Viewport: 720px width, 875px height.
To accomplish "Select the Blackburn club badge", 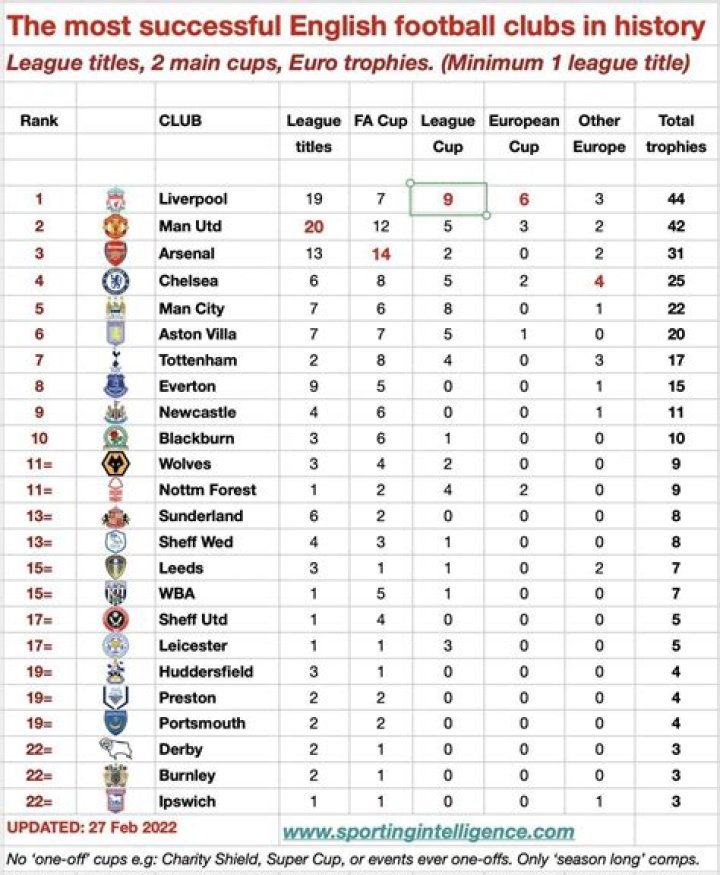I will click(116, 438).
